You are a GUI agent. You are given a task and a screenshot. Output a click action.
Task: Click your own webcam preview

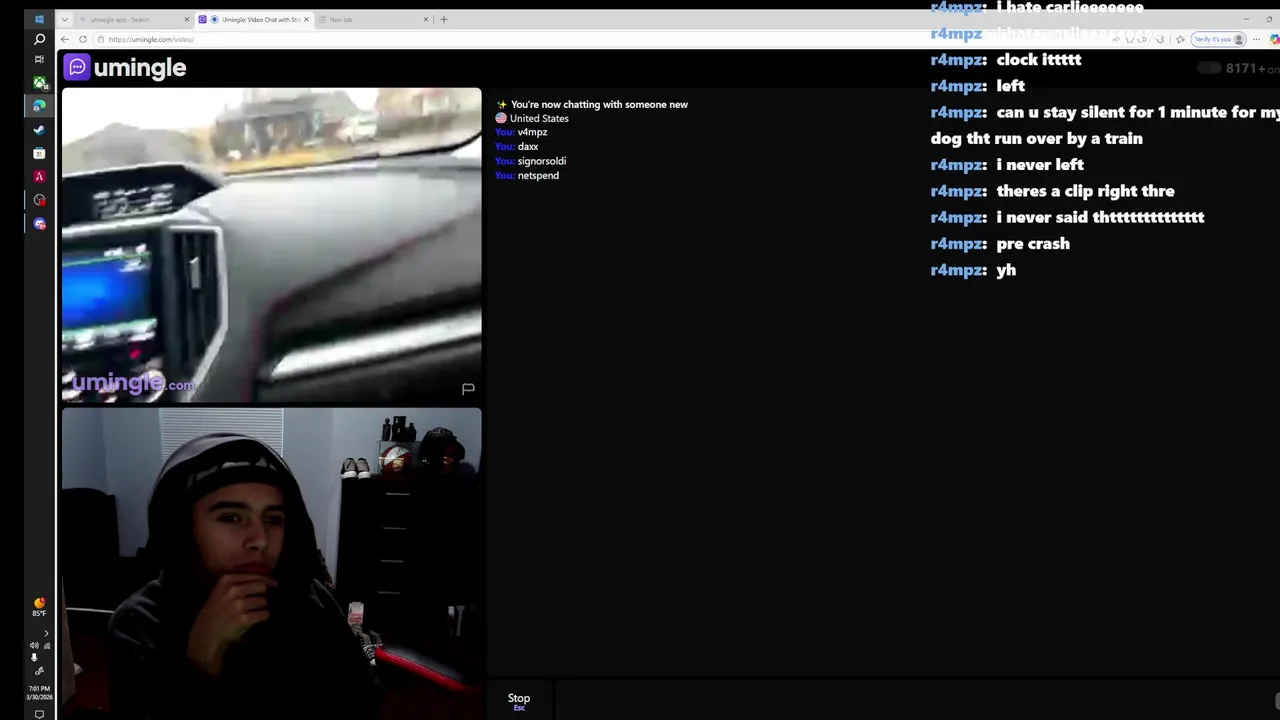(x=271, y=563)
